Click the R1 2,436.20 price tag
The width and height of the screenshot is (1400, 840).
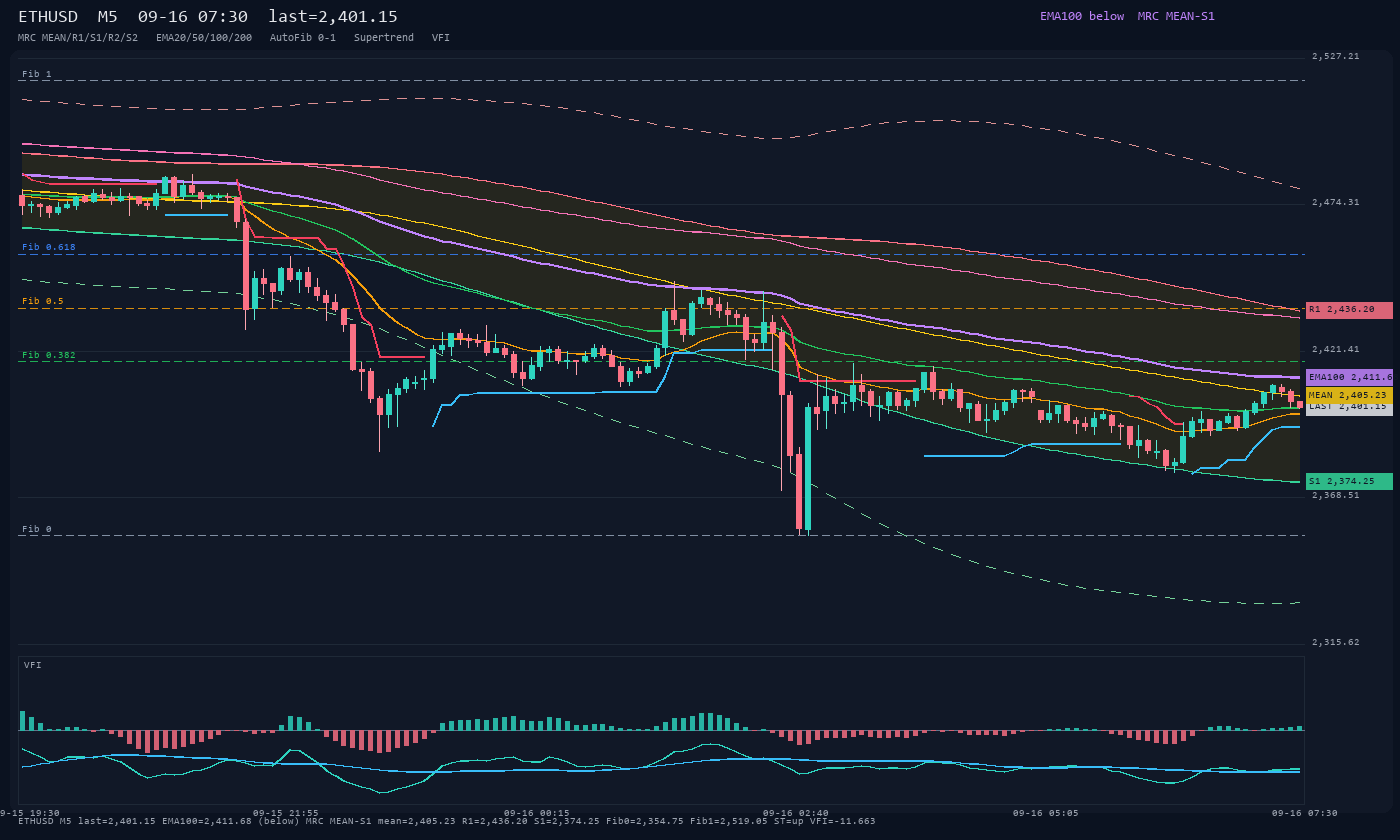click(x=1349, y=310)
